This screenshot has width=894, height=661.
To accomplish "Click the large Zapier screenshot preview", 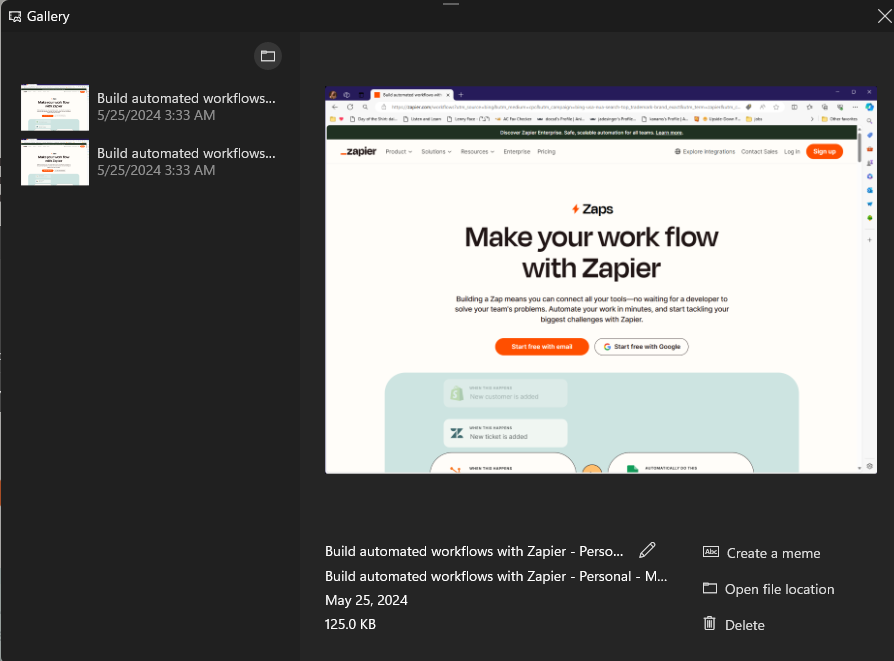I will [600, 280].
